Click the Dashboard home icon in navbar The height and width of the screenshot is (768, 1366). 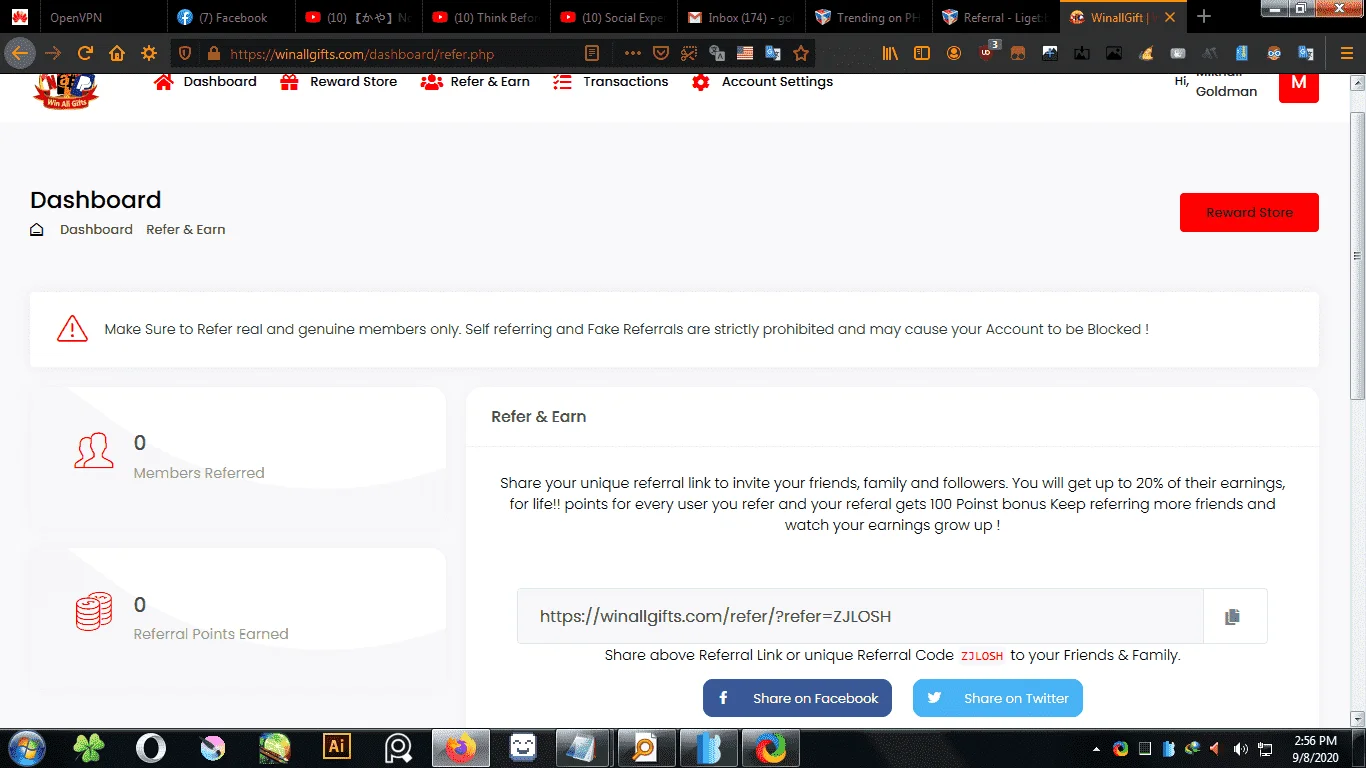[163, 82]
